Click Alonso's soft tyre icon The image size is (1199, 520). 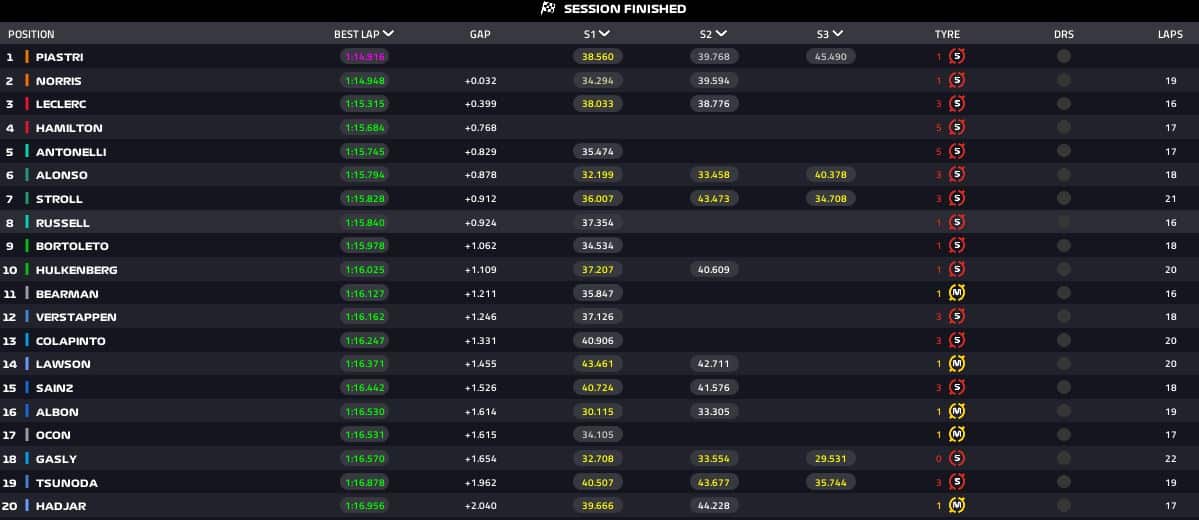click(957, 174)
